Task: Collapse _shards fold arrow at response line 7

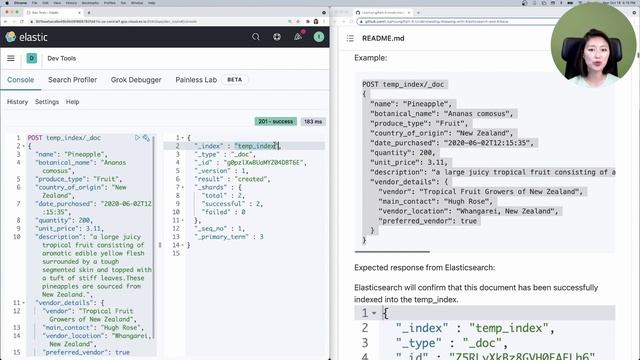Action: click(x=182, y=187)
